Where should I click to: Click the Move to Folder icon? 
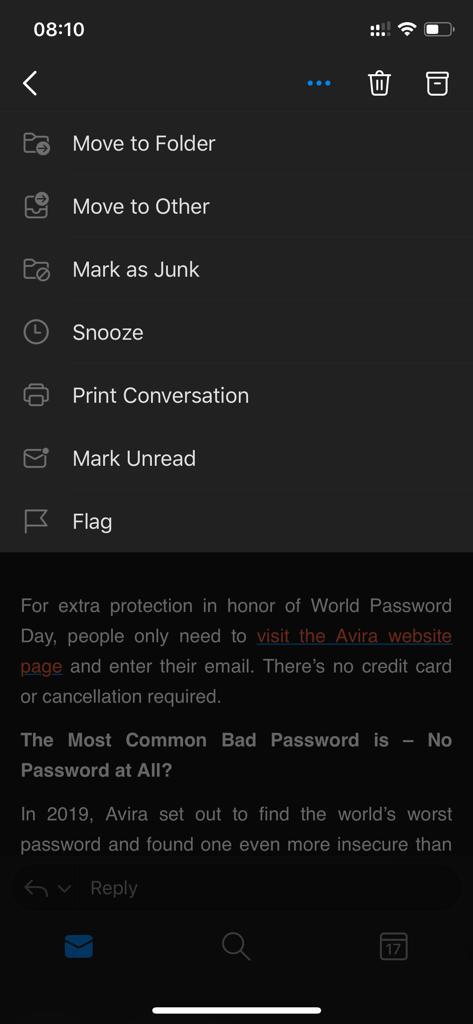36,143
